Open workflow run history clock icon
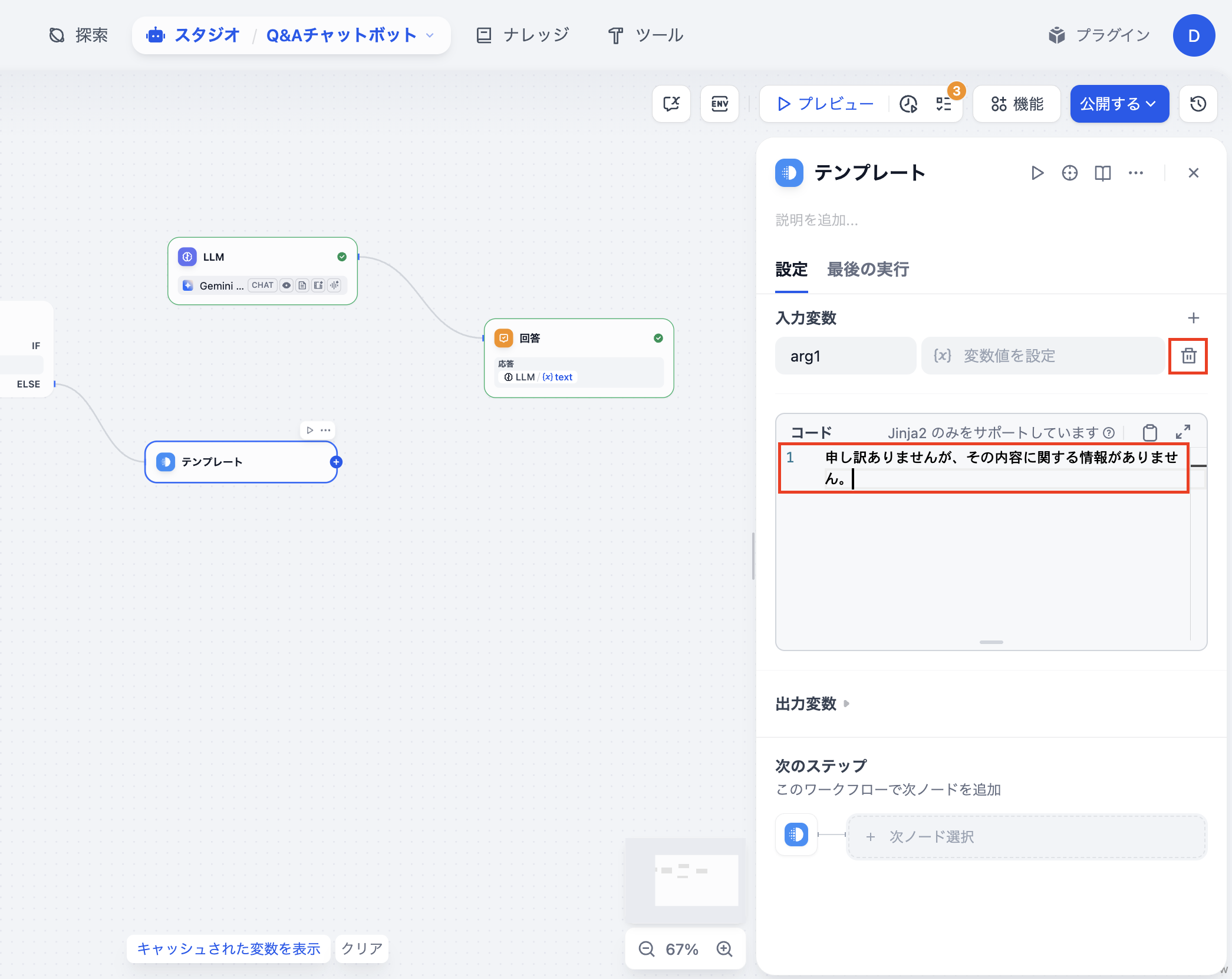The height and width of the screenshot is (979, 1232). pyautogui.click(x=1198, y=104)
